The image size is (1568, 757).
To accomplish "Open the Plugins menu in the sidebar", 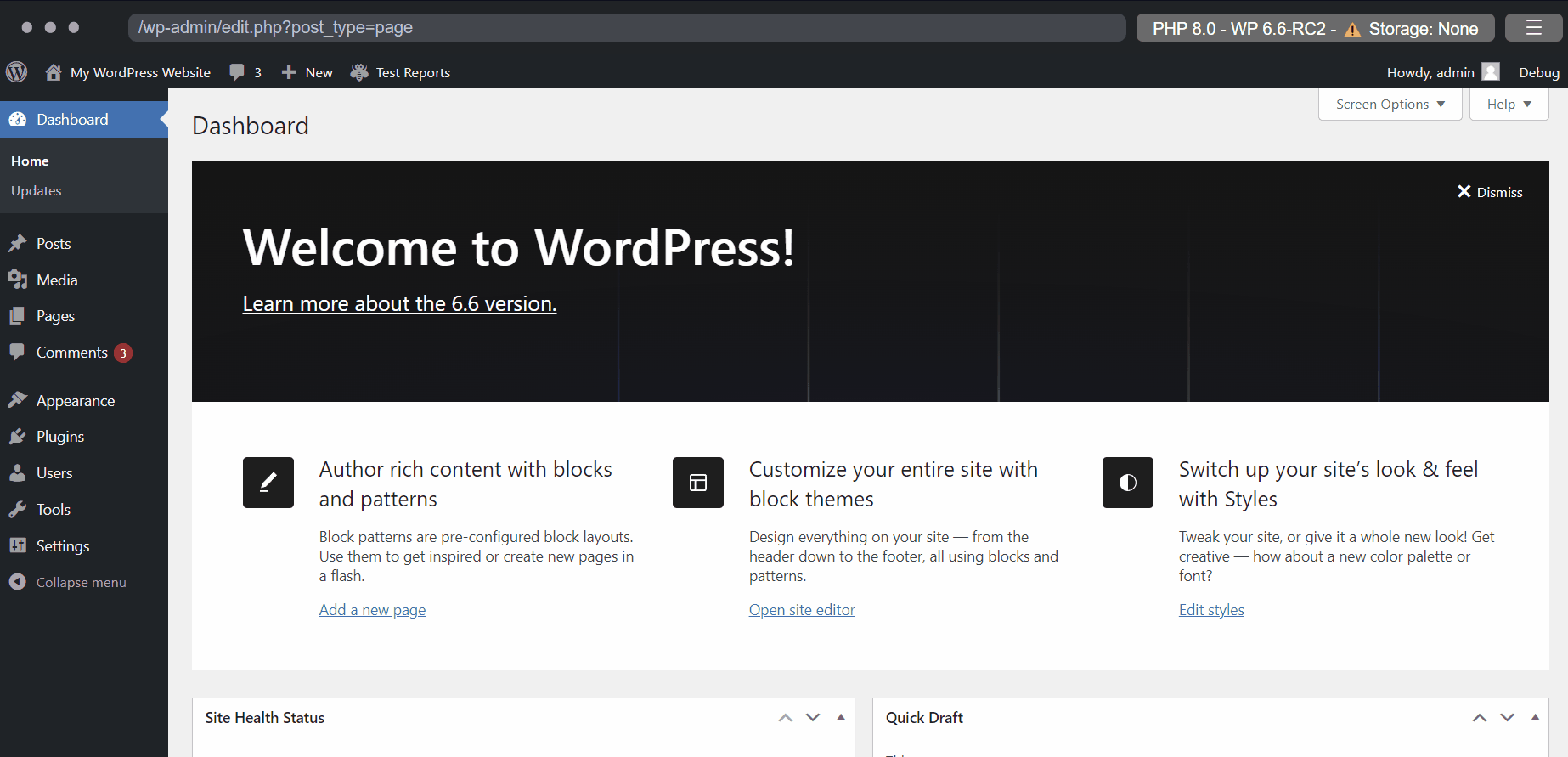I will pyautogui.click(x=60, y=437).
